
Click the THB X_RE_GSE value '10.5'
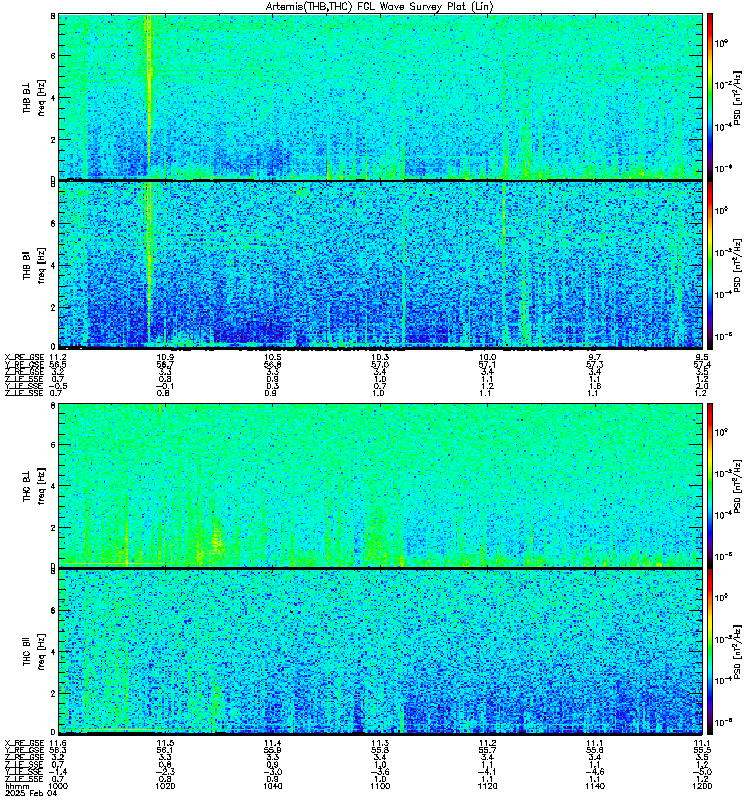[272, 357]
